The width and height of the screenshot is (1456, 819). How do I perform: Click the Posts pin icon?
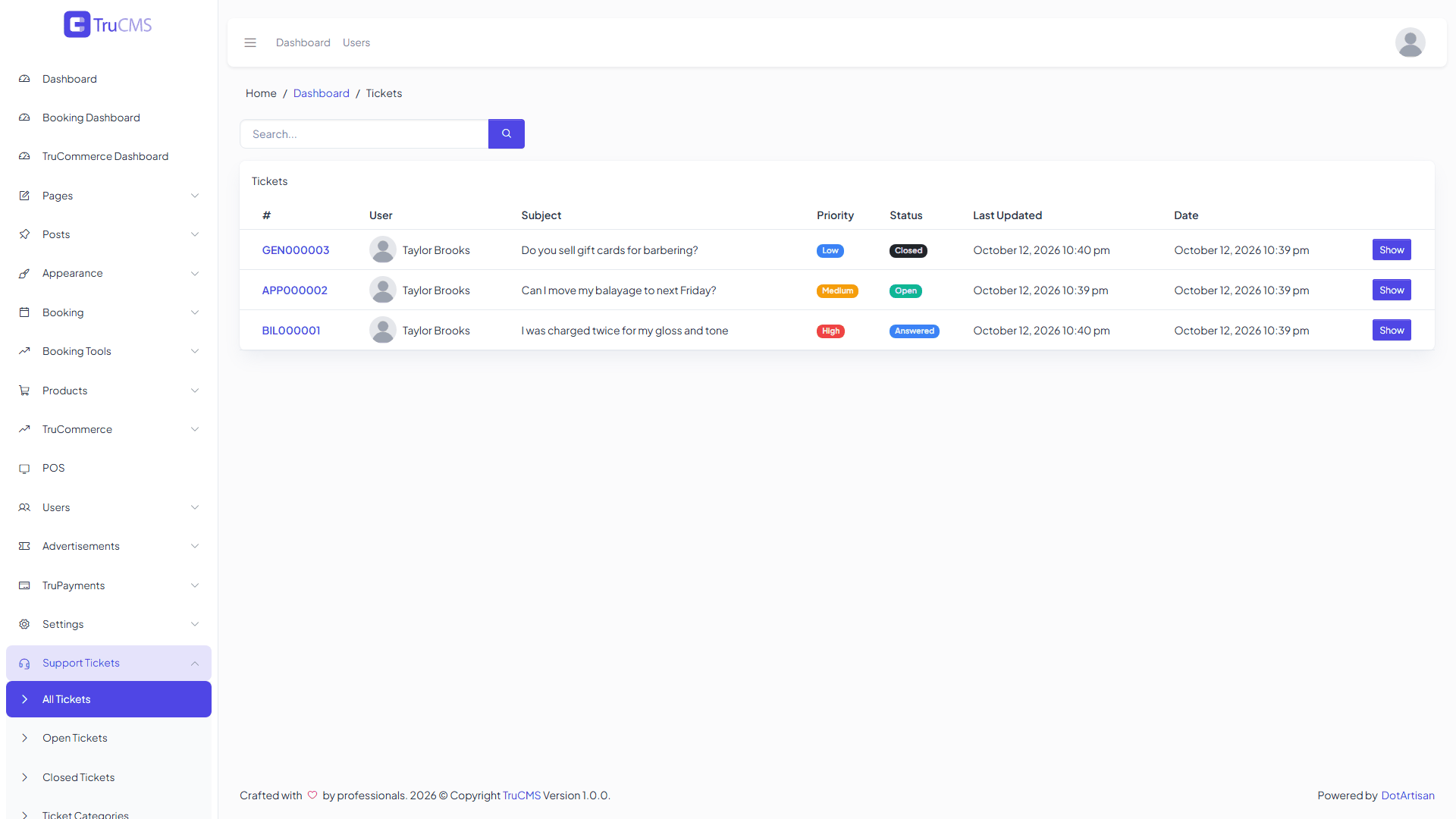[x=24, y=234]
